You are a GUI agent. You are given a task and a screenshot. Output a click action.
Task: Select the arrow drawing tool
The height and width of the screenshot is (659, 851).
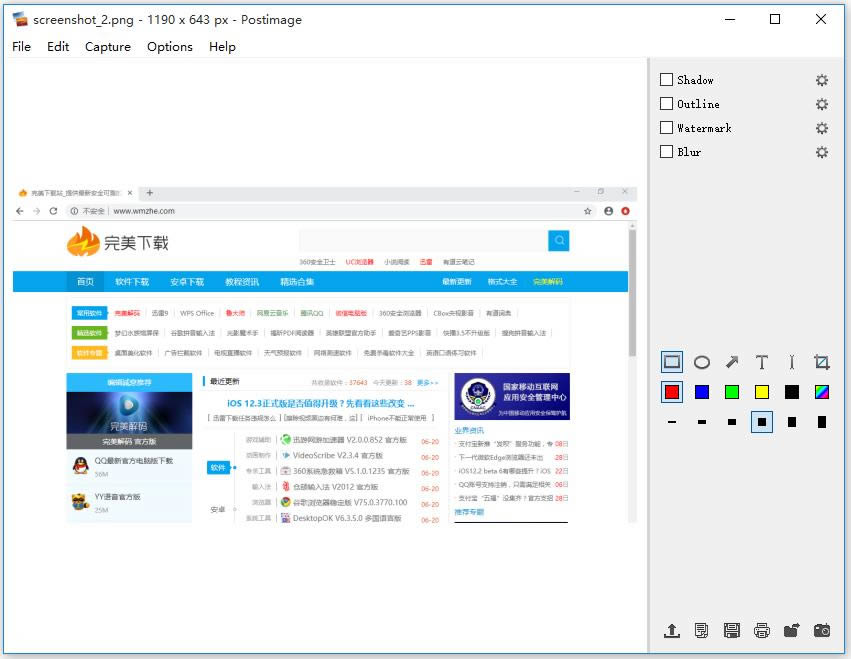[x=732, y=362]
